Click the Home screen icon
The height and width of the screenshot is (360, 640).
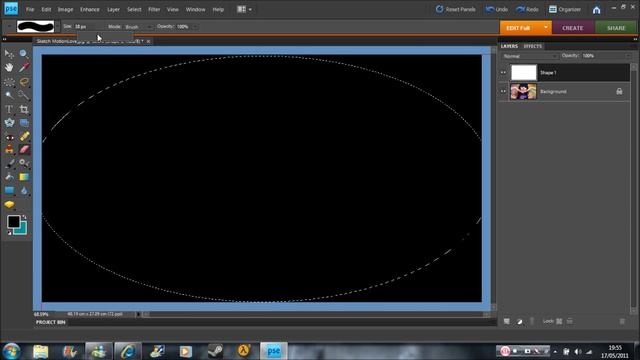pos(596,9)
